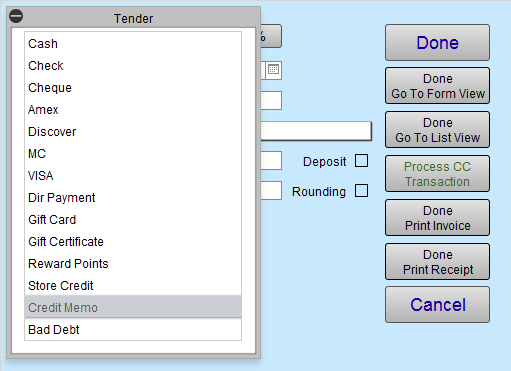Choose Gift Card tender option

tap(133, 220)
